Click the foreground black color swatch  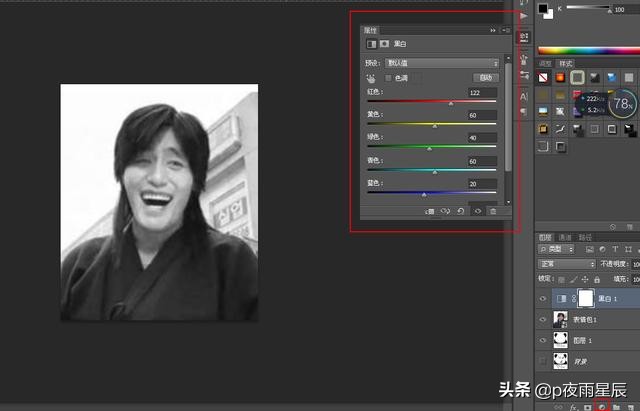[x=544, y=8]
